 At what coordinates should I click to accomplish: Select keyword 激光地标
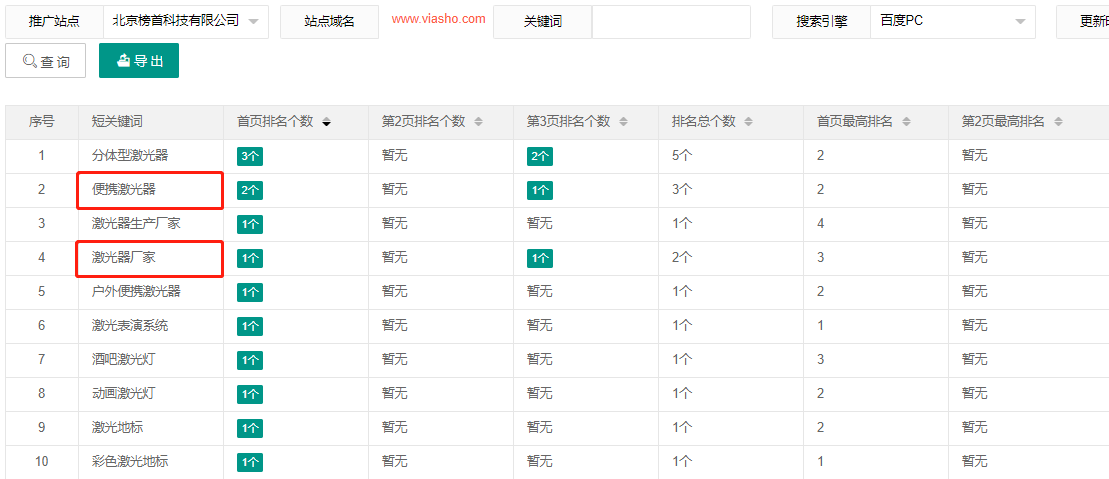117,427
